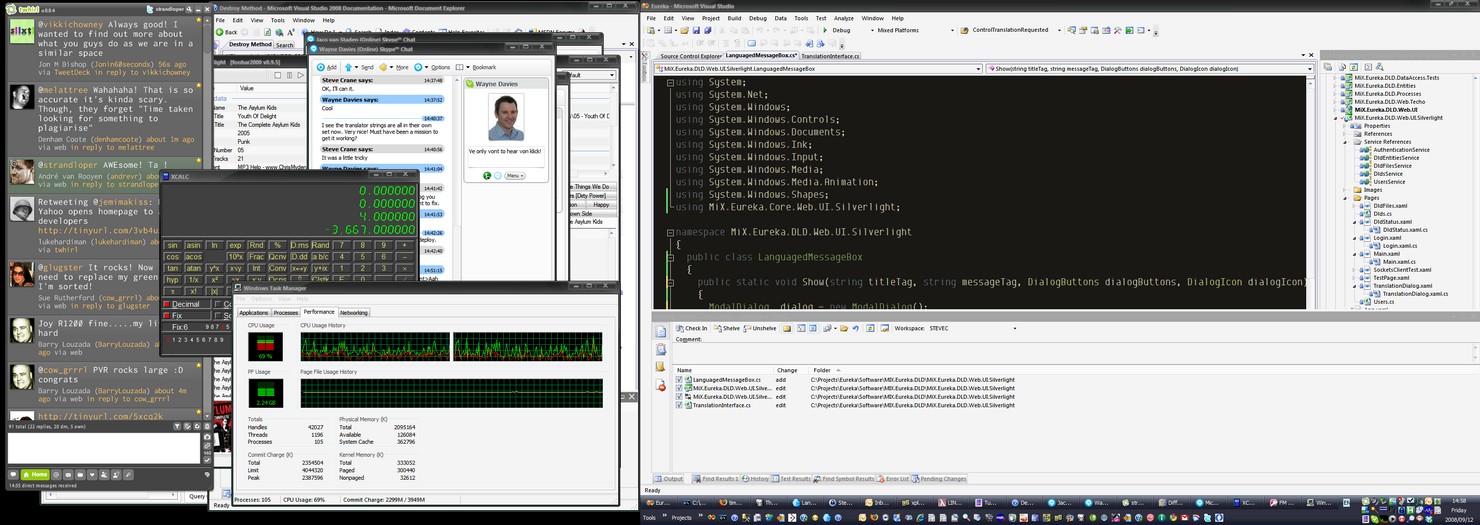Click the Save icon in Visual Studio toolbar
1480x525 pixels.
[698, 30]
